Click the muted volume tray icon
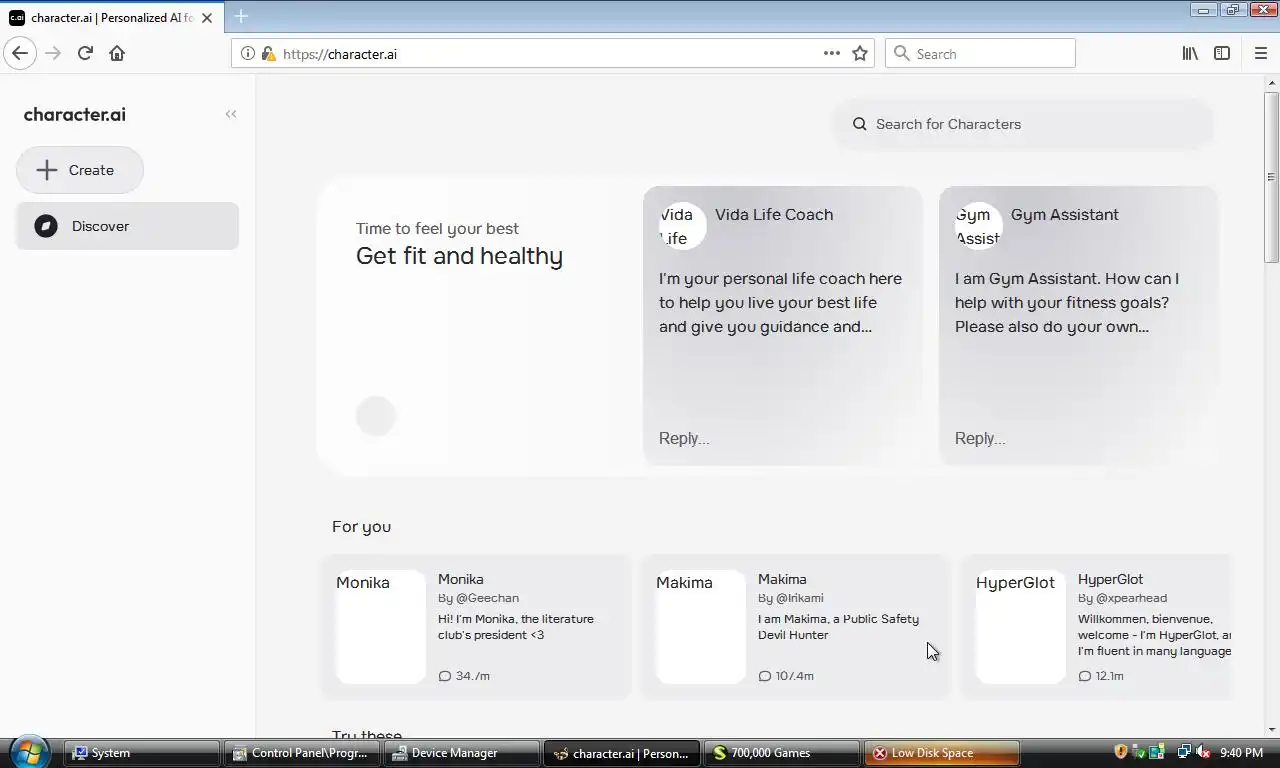Image resolution: width=1280 pixels, height=768 pixels. click(1204, 752)
